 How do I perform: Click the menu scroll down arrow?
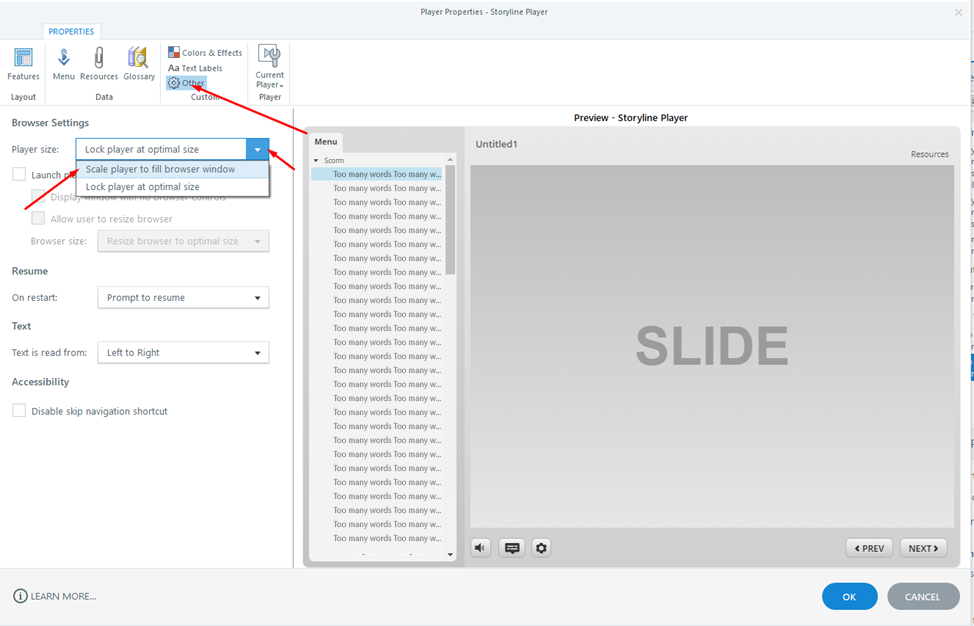(x=450, y=555)
